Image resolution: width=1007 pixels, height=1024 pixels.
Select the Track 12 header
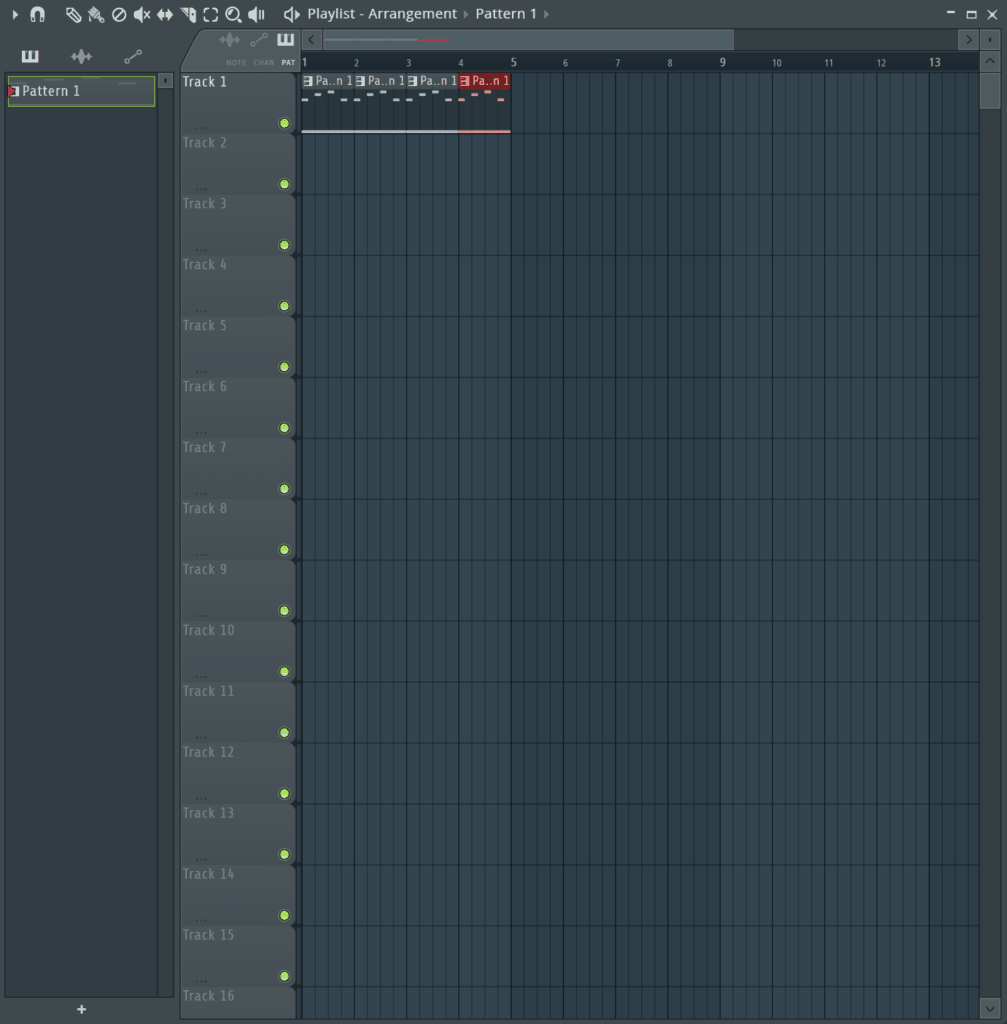238,773
